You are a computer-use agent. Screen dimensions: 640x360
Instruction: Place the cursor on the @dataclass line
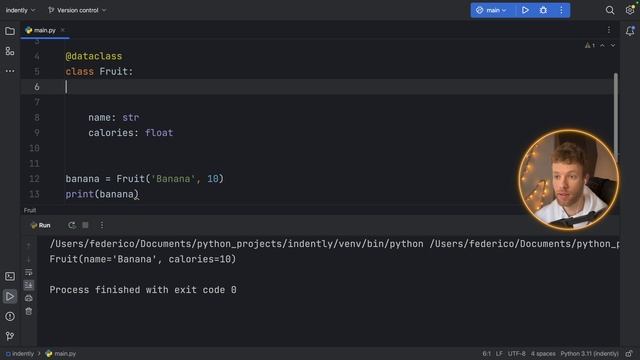click(93, 56)
